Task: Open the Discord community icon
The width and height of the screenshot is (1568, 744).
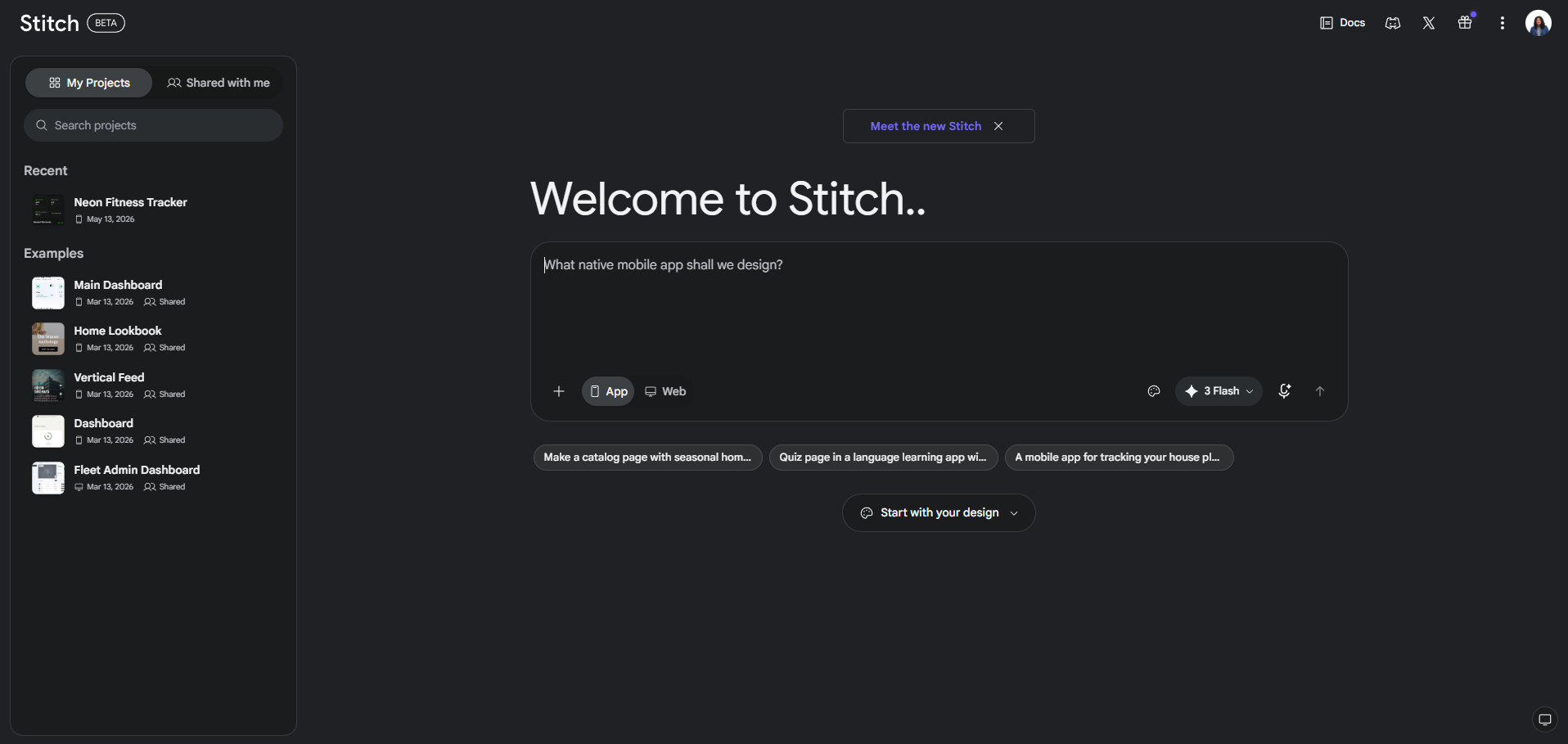Action: tap(1393, 23)
